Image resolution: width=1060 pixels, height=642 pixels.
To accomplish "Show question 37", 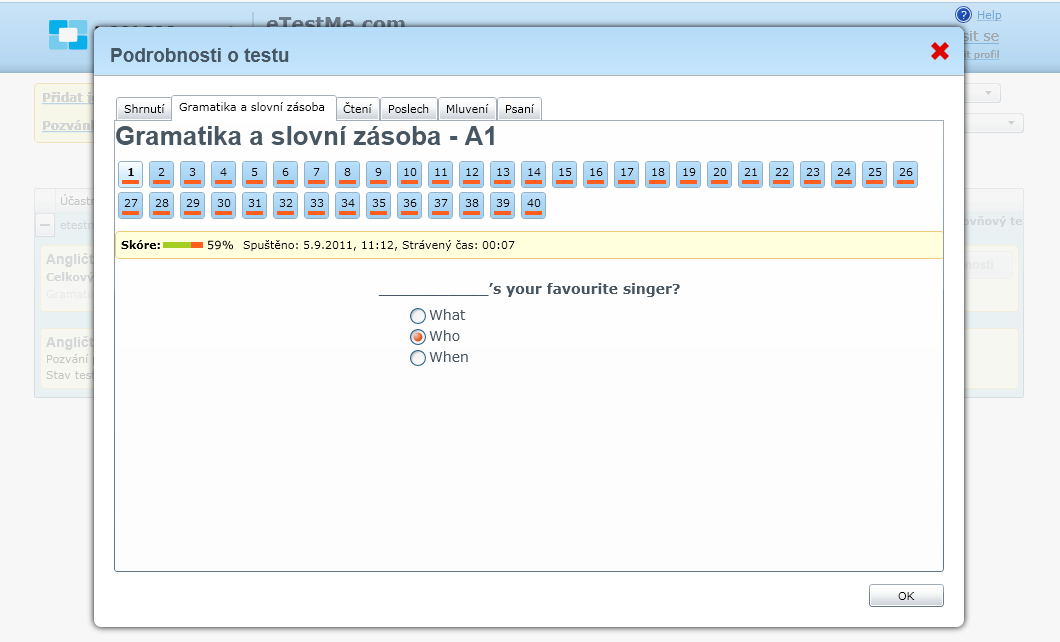I will coord(441,205).
